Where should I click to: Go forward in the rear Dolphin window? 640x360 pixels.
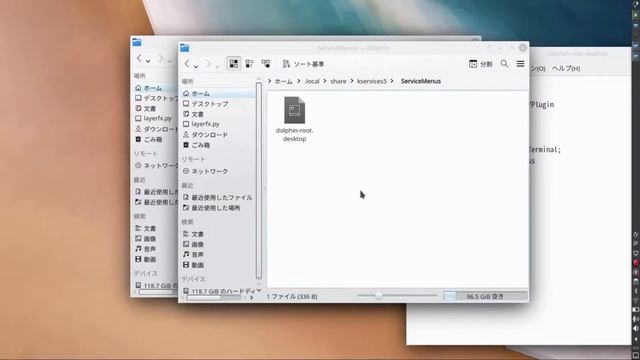(161, 58)
